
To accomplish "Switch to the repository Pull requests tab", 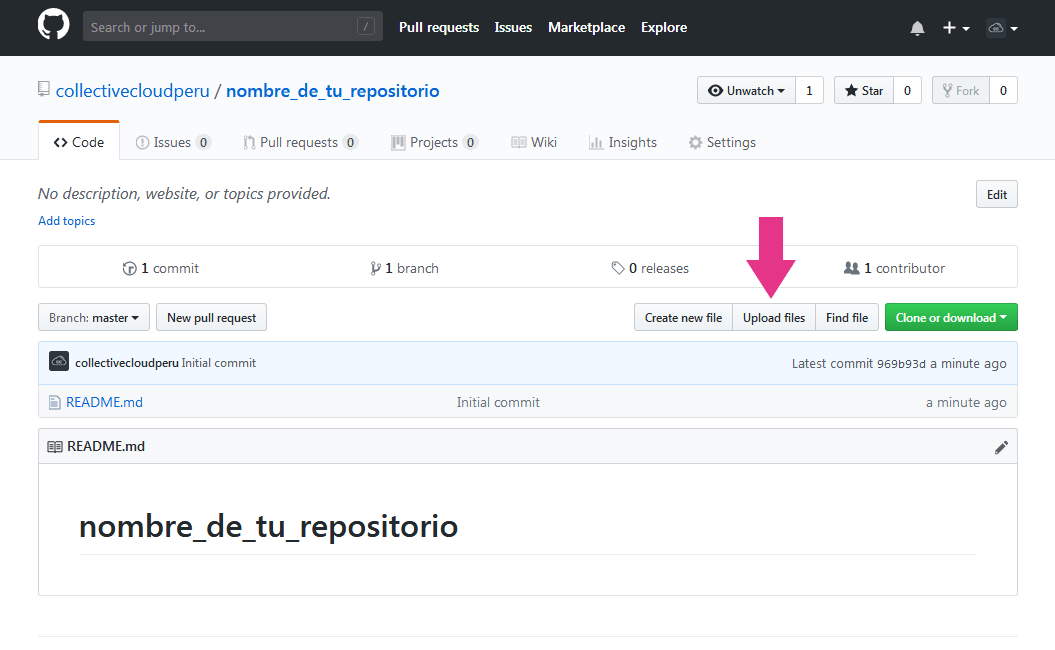I will (300, 142).
